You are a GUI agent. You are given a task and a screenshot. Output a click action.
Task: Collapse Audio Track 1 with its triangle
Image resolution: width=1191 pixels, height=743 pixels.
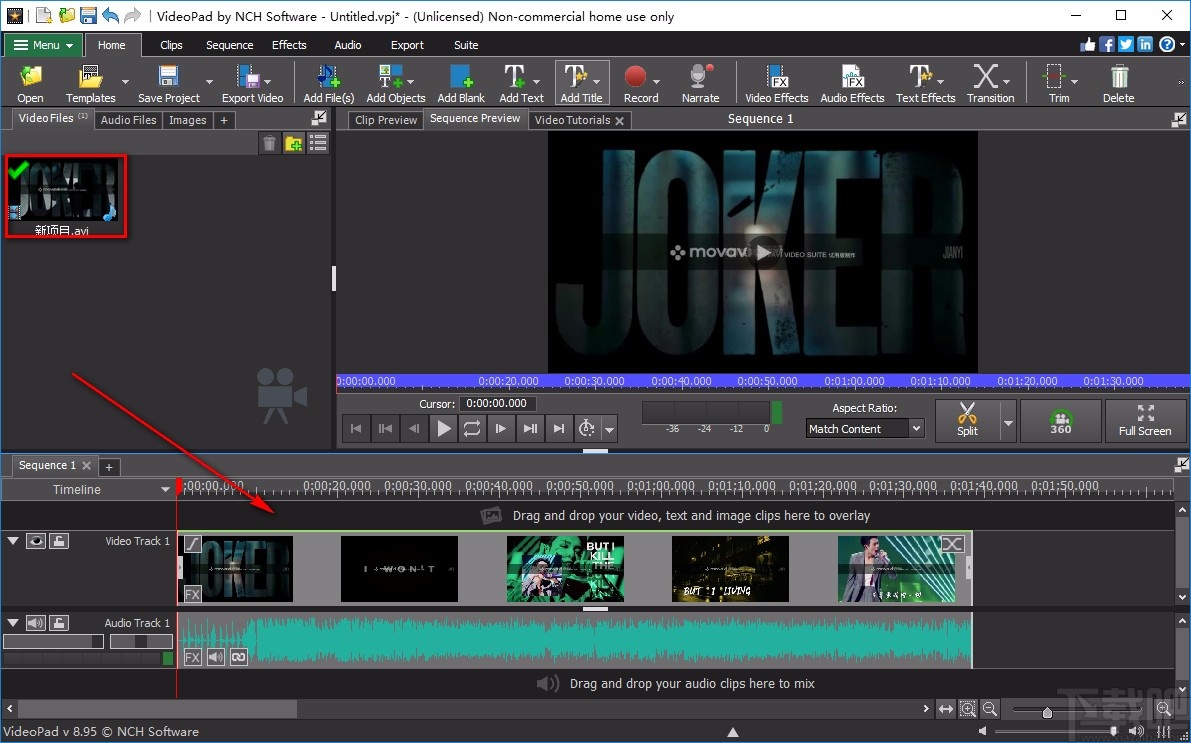coord(13,622)
